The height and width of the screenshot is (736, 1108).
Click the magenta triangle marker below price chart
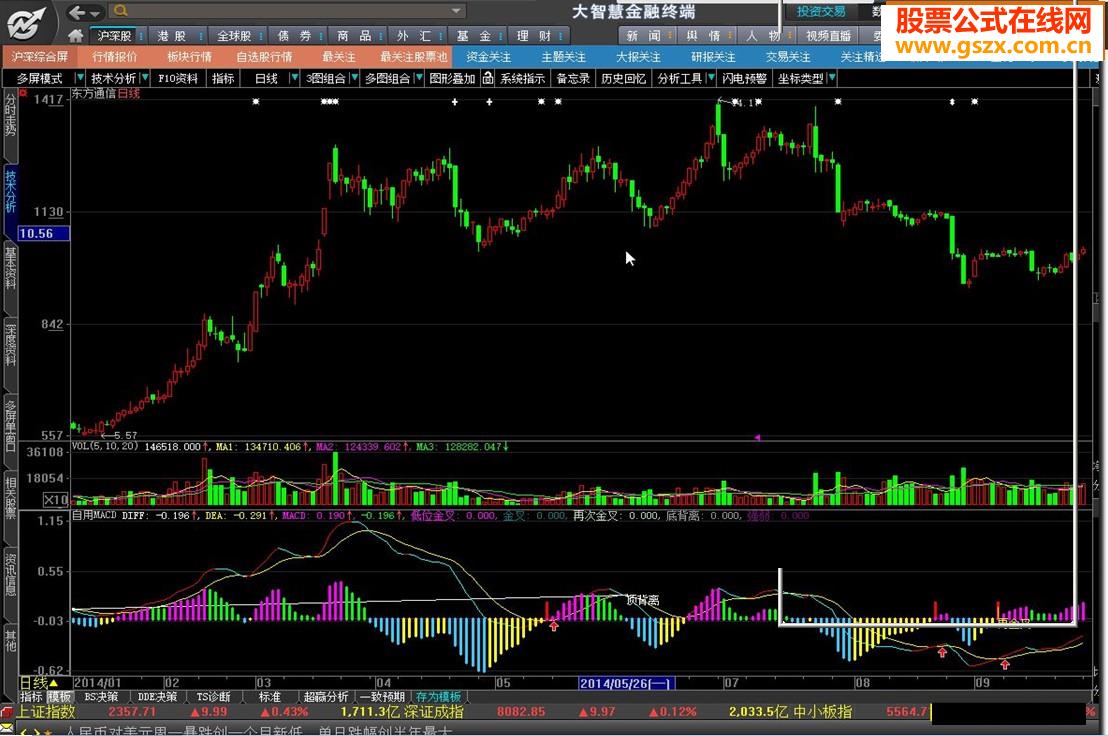pyautogui.click(x=757, y=437)
